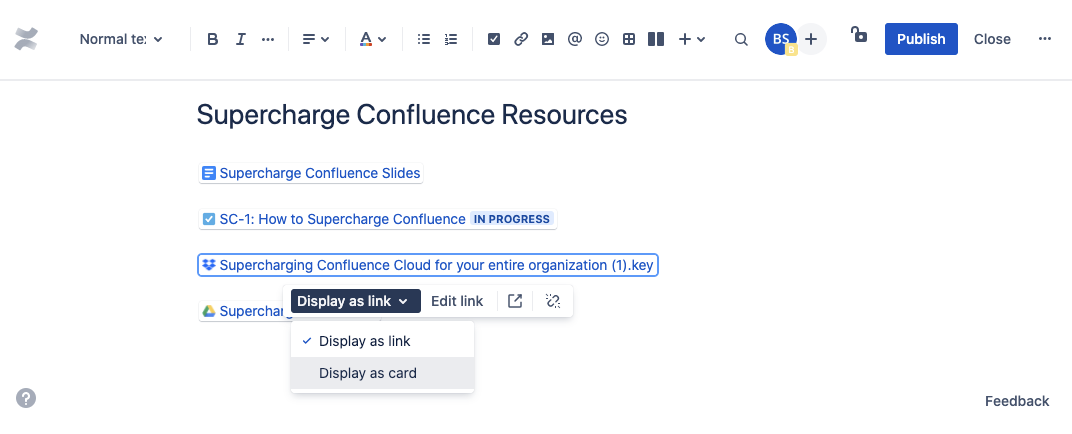Open the emoji picker
The image size is (1072, 434).
tap(602, 40)
